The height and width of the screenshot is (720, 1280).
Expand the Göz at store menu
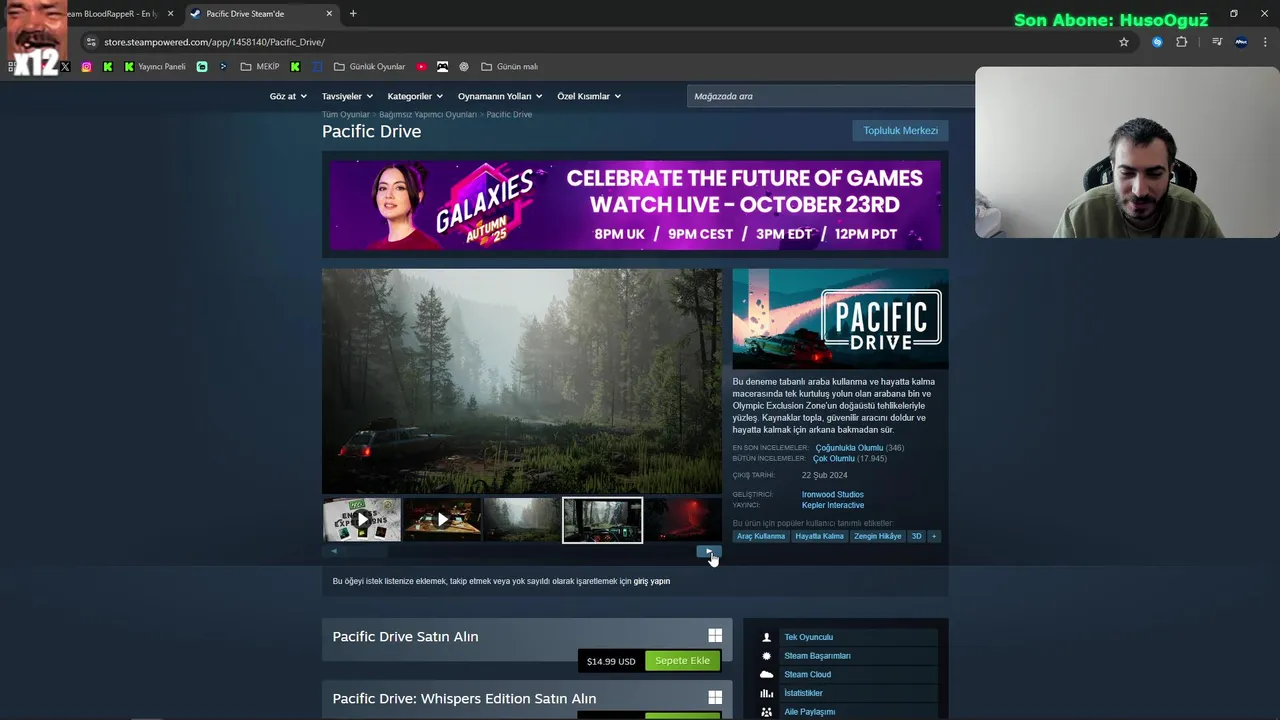pyautogui.click(x=288, y=96)
